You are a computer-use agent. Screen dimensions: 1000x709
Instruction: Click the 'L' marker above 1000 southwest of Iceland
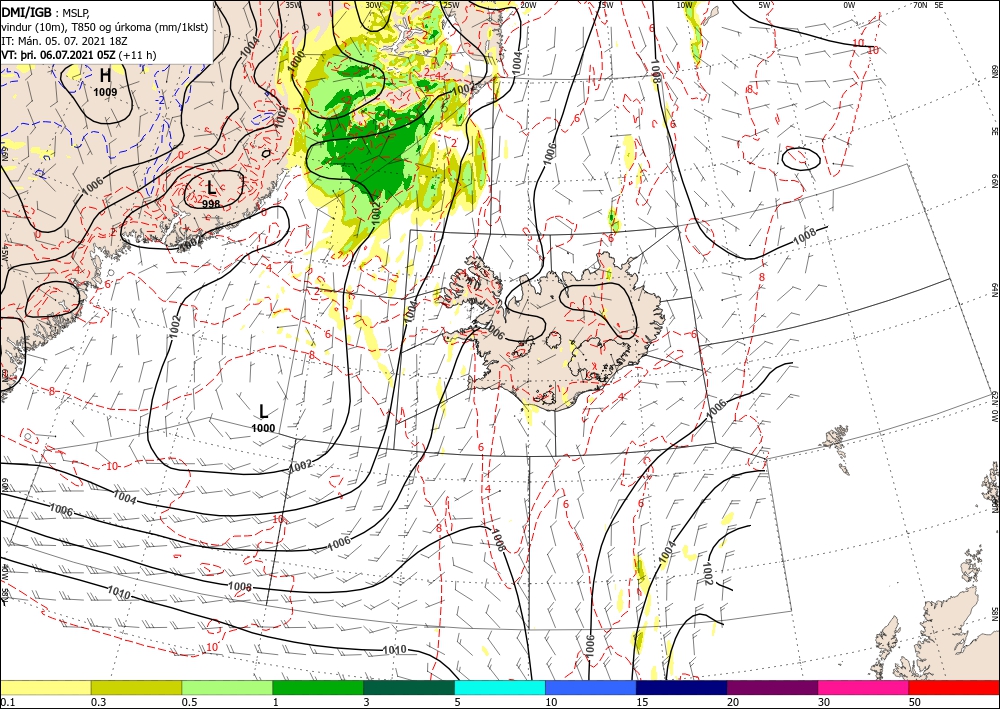click(x=263, y=411)
